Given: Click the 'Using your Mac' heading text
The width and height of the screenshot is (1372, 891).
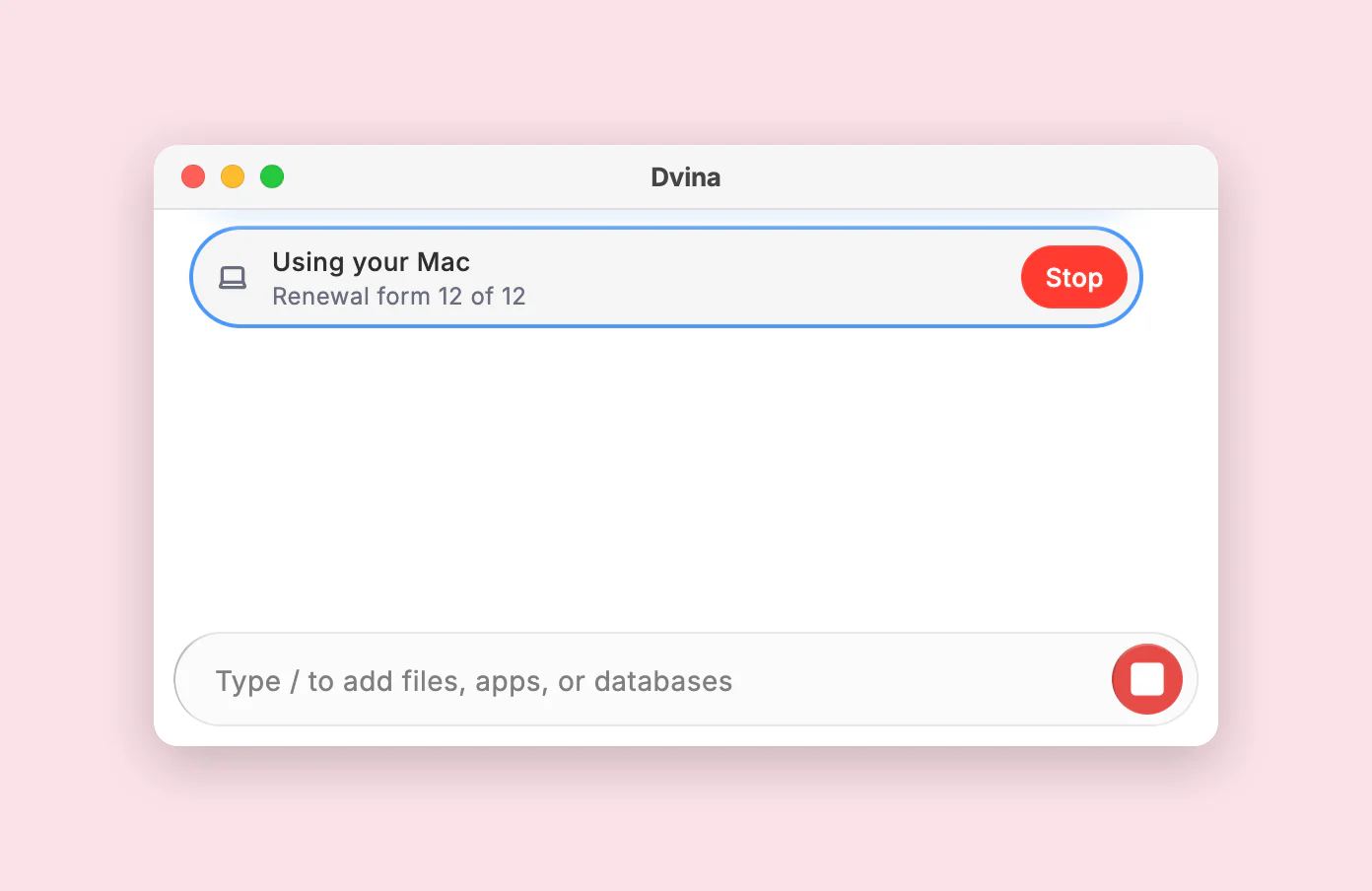Looking at the screenshot, I should (x=371, y=262).
